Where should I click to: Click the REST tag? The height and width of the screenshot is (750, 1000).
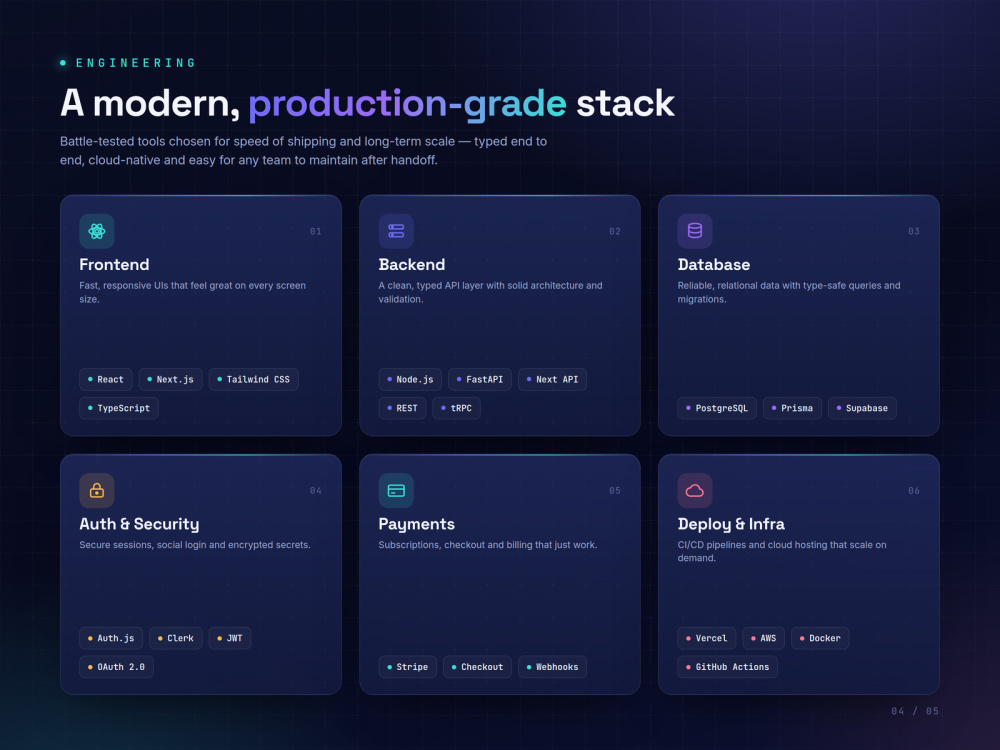pyautogui.click(x=402, y=408)
